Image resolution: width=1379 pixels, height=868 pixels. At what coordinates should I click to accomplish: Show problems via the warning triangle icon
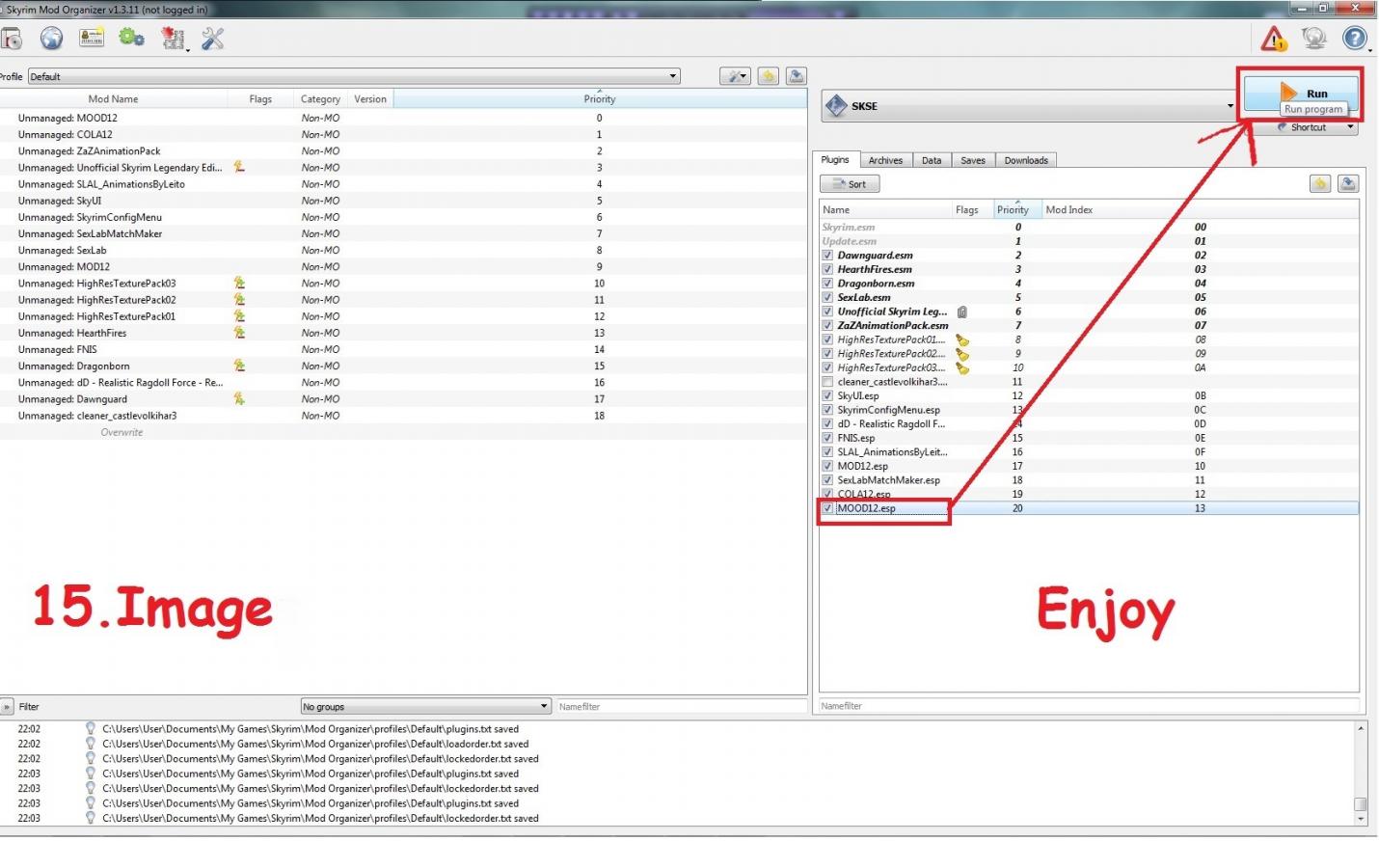click(x=1274, y=39)
